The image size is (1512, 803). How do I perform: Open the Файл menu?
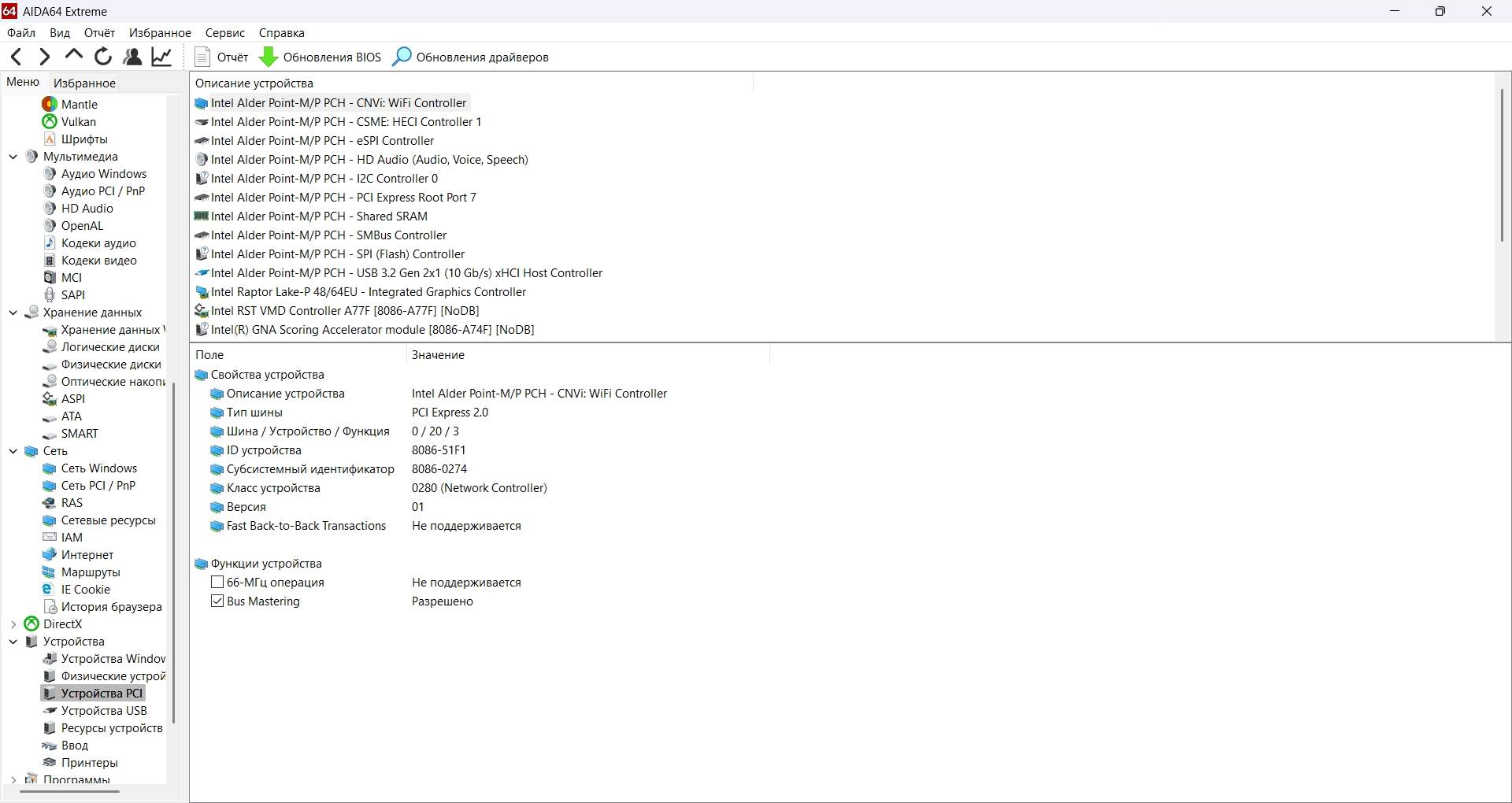tap(21, 33)
